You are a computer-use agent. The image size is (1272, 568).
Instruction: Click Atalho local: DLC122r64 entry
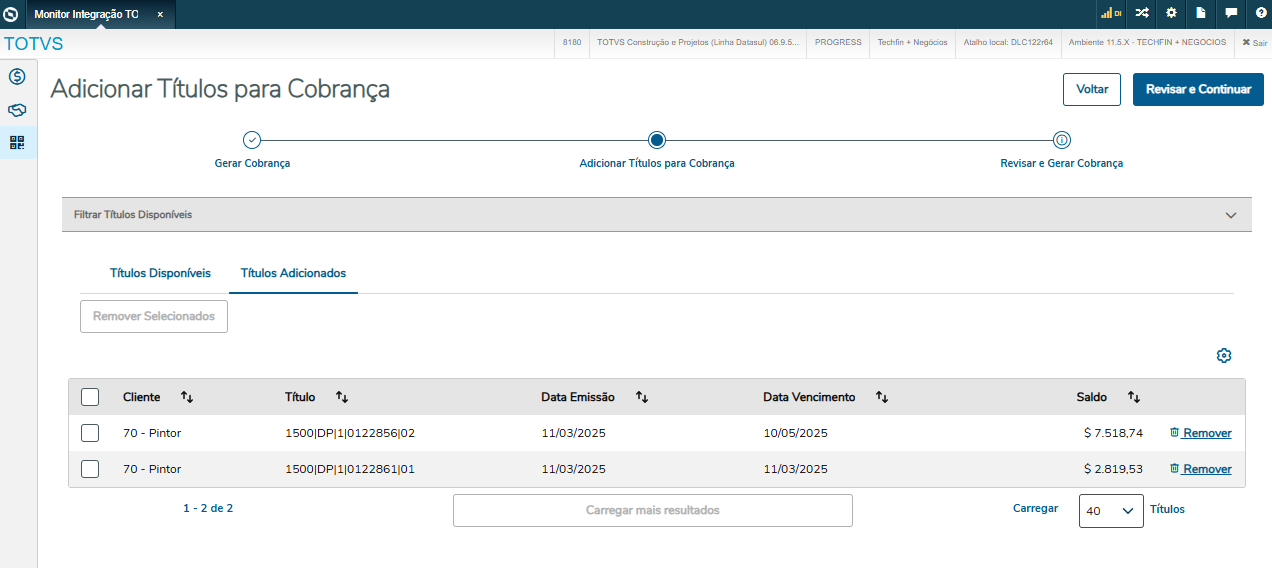(x=1008, y=43)
